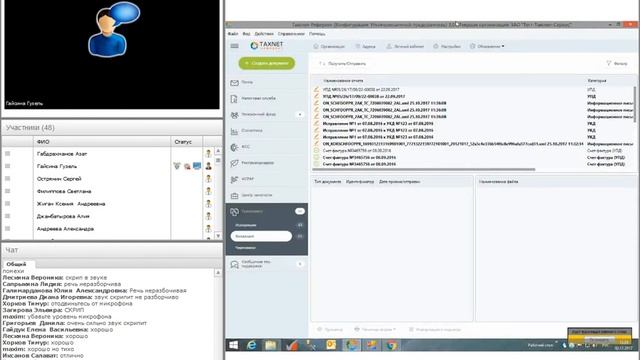This screenshot has height=360, width=640.
Task: Open the Помощь menu
Action: coord(317,34)
